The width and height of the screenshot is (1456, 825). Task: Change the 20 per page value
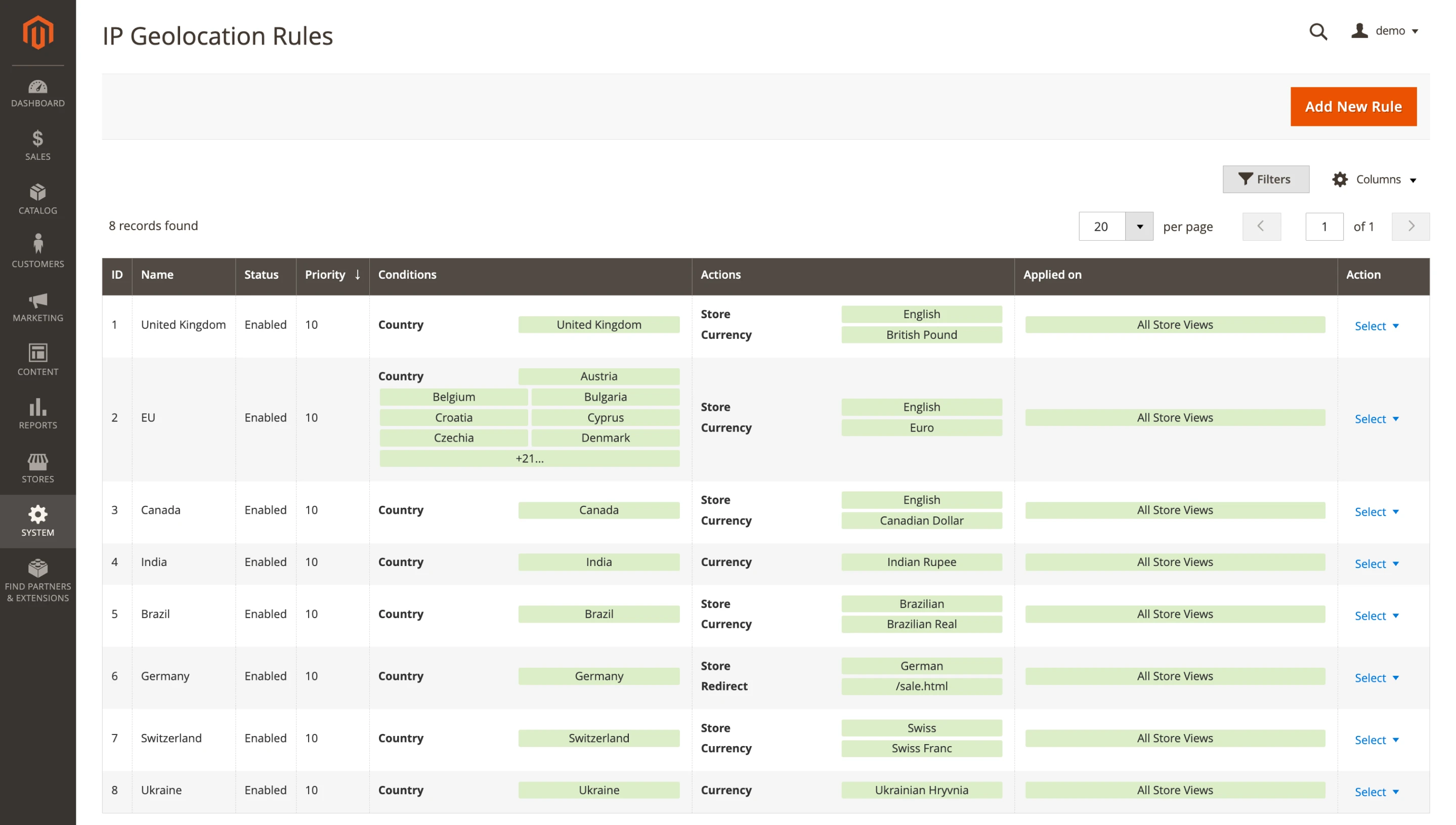(x=1116, y=226)
